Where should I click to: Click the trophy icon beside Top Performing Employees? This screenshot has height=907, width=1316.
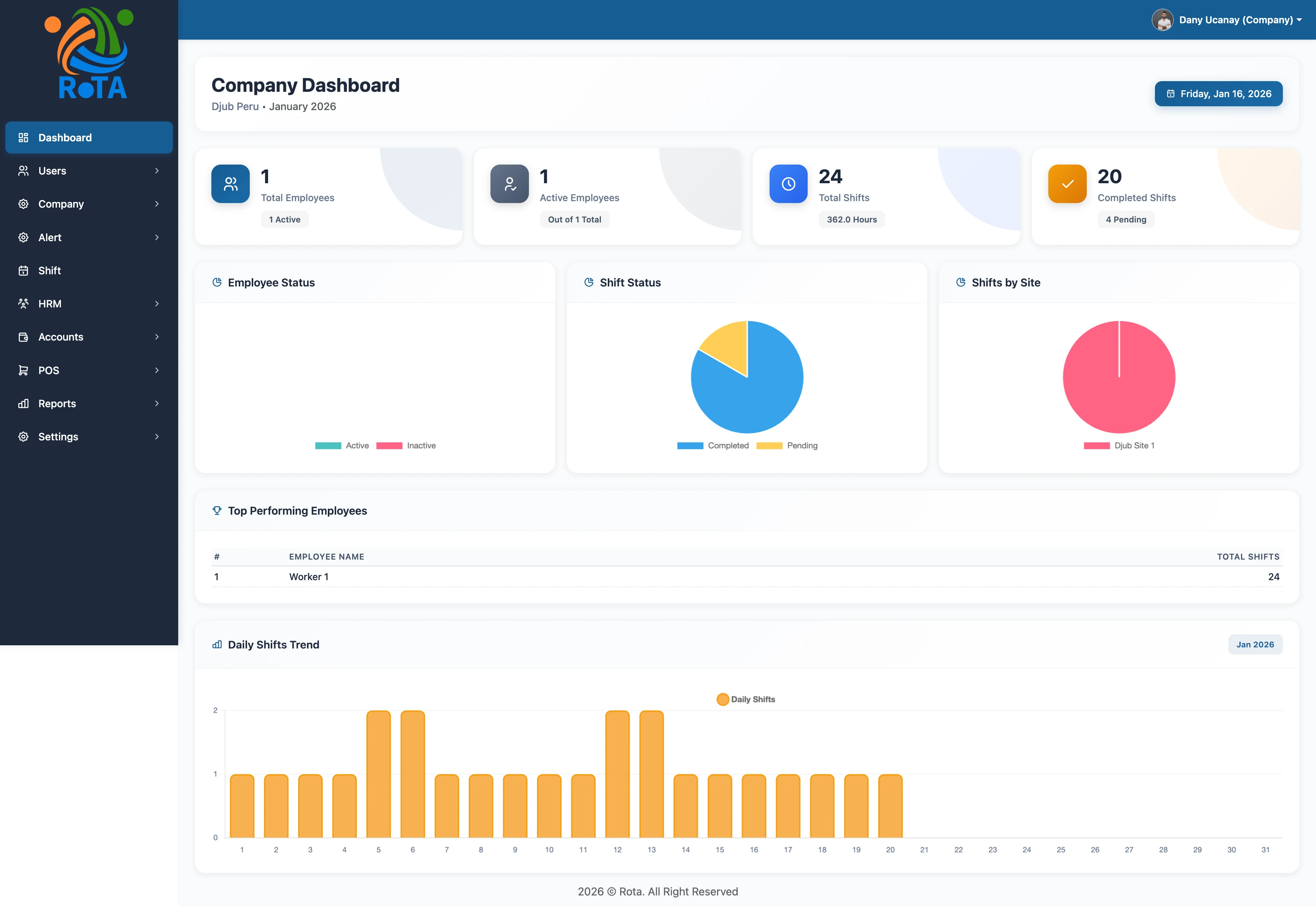tap(216, 510)
